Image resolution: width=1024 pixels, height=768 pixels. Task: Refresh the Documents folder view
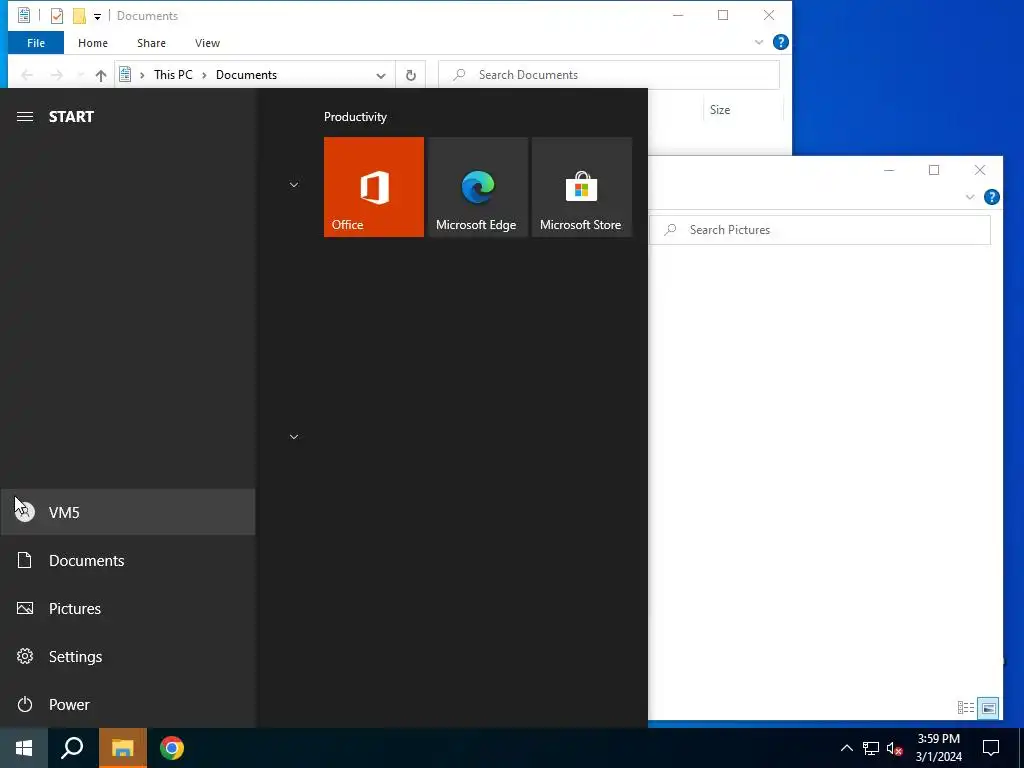pos(411,75)
